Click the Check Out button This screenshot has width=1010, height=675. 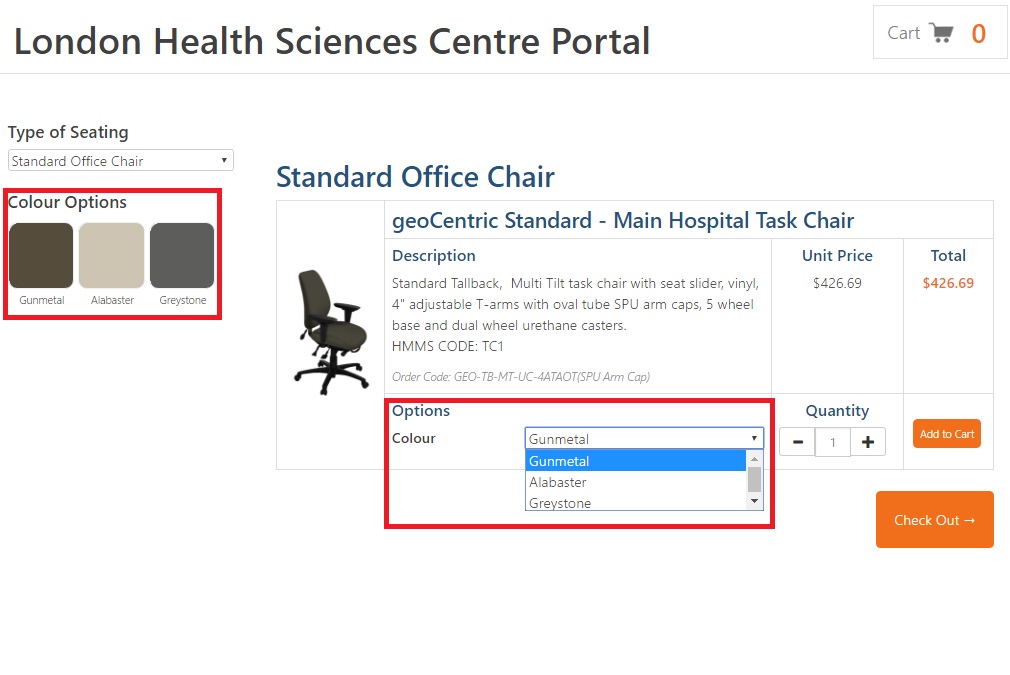pos(935,520)
